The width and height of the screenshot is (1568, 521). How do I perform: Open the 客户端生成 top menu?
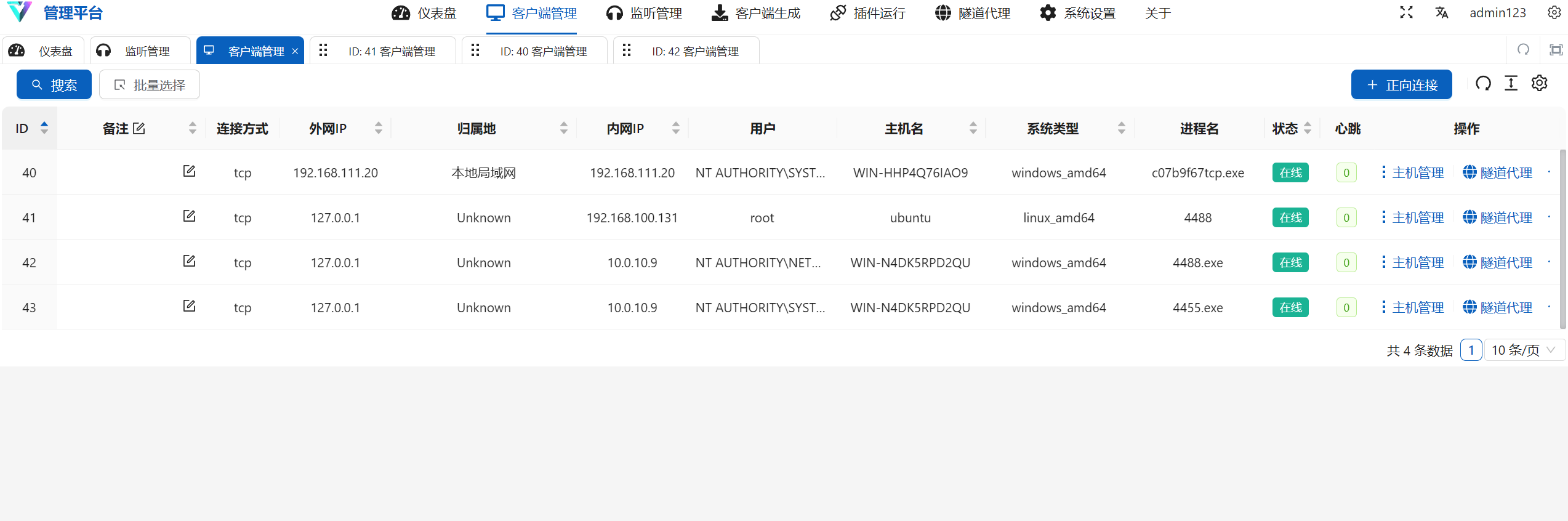(x=755, y=13)
